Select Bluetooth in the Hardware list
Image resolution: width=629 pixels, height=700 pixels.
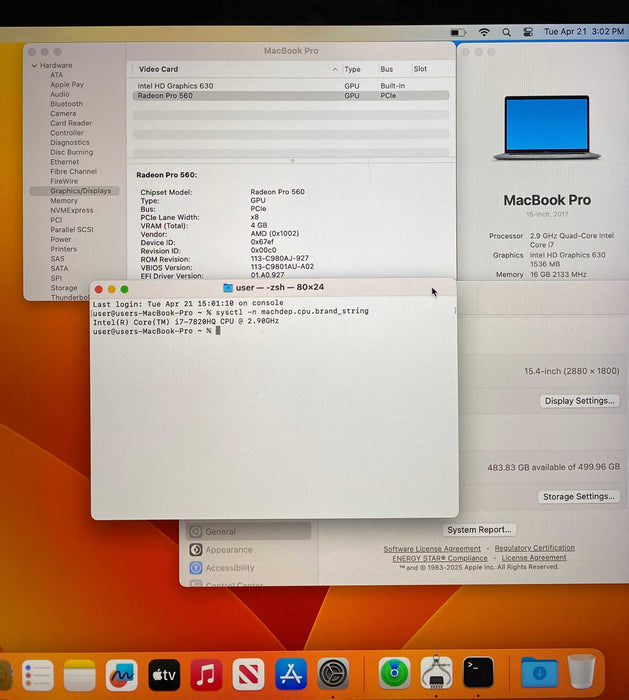pos(67,104)
